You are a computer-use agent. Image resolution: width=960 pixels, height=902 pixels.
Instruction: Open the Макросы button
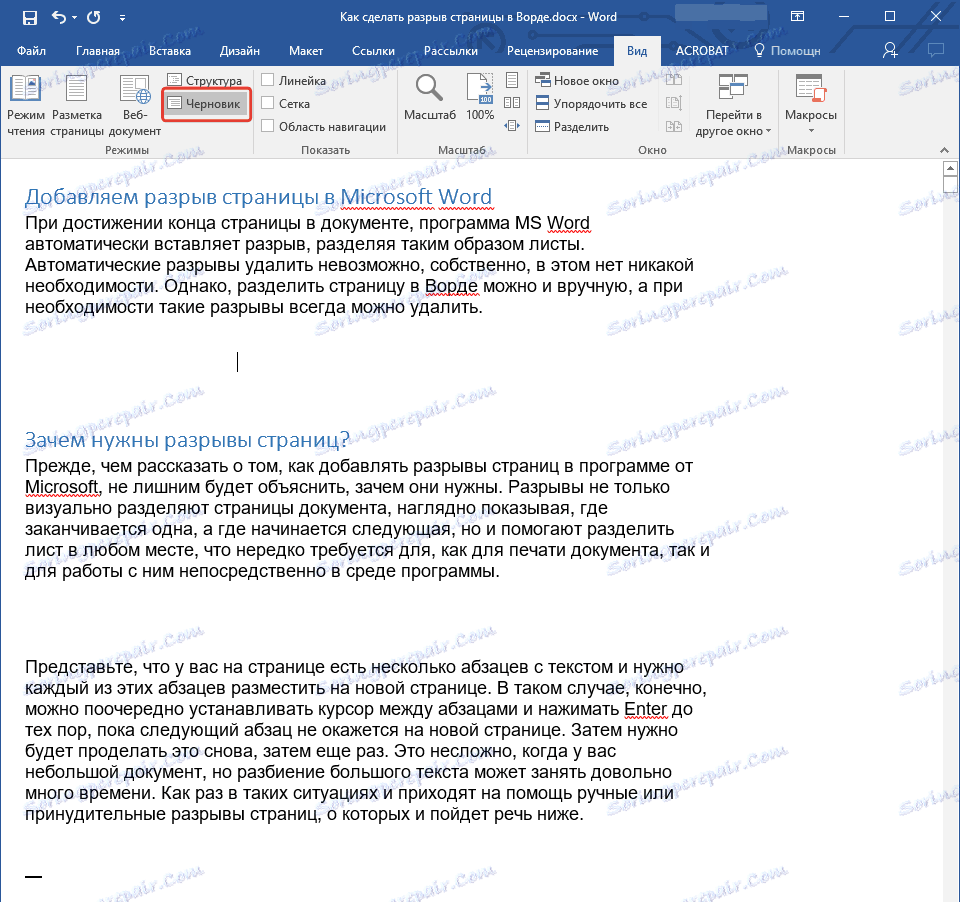810,93
